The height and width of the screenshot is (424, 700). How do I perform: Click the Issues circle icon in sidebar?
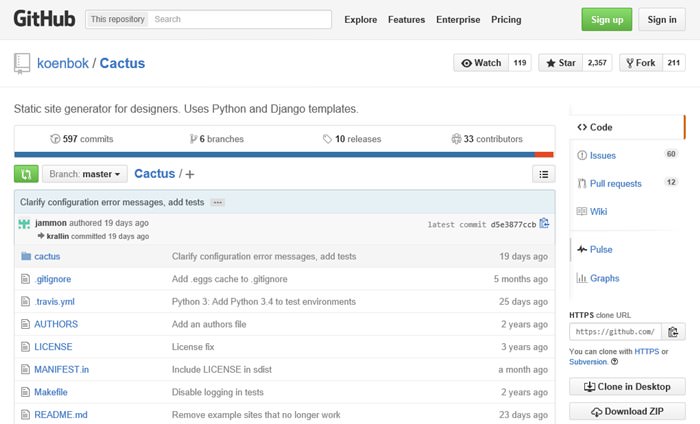pyautogui.click(x=582, y=155)
